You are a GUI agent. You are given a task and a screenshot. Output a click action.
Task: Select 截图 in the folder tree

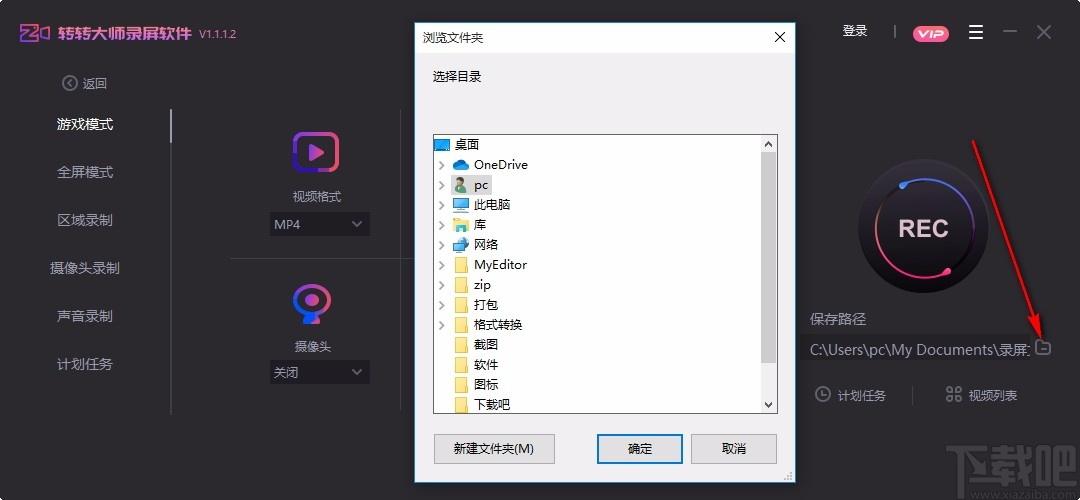tap(486, 344)
